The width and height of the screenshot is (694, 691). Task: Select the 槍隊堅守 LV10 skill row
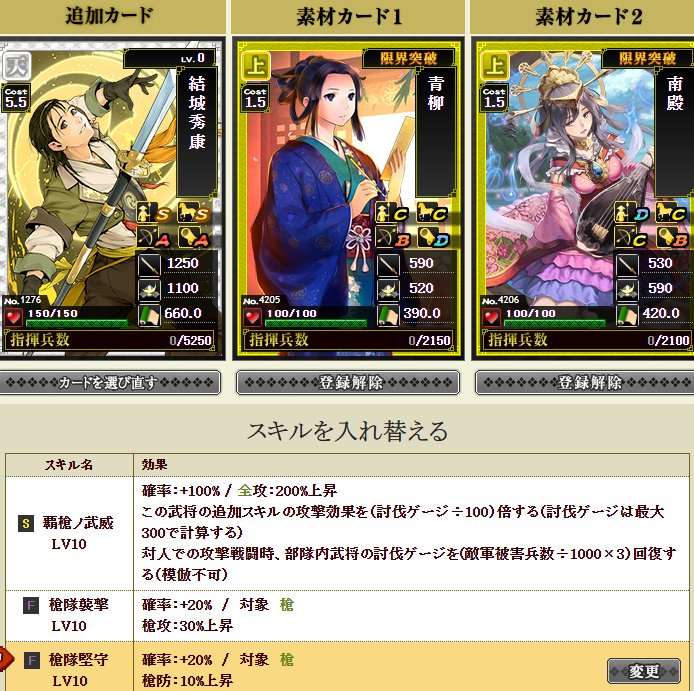coord(347,667)
